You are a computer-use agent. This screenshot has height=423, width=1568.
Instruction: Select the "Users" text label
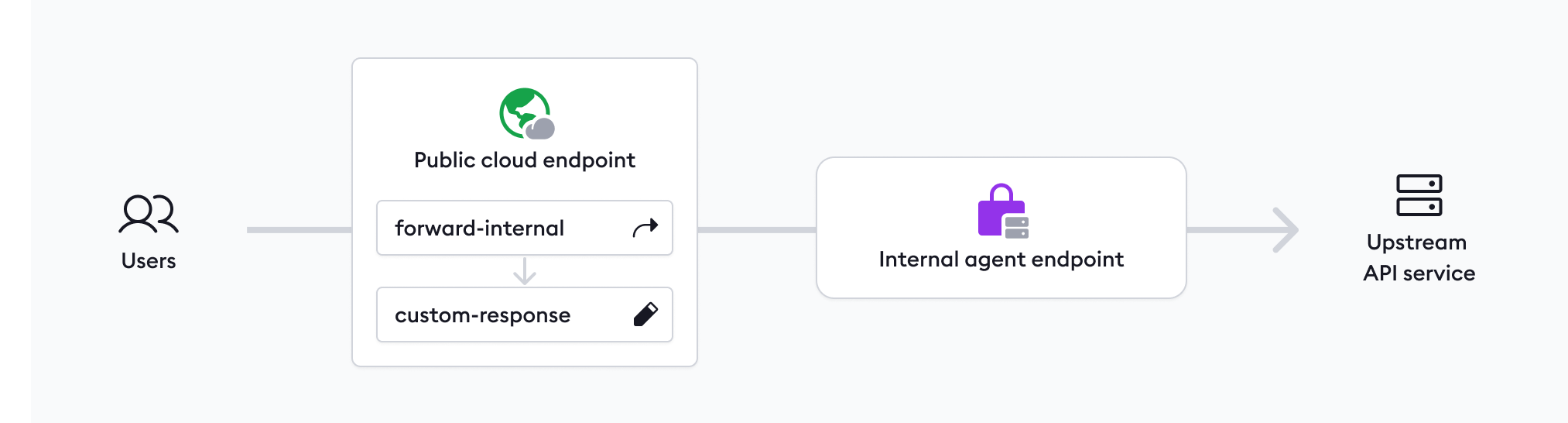click(x=149, y=261)
